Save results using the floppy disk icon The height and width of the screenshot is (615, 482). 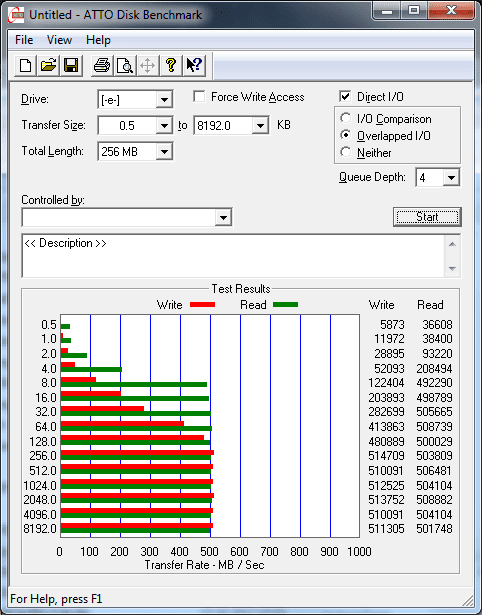[x=71, y=66]
